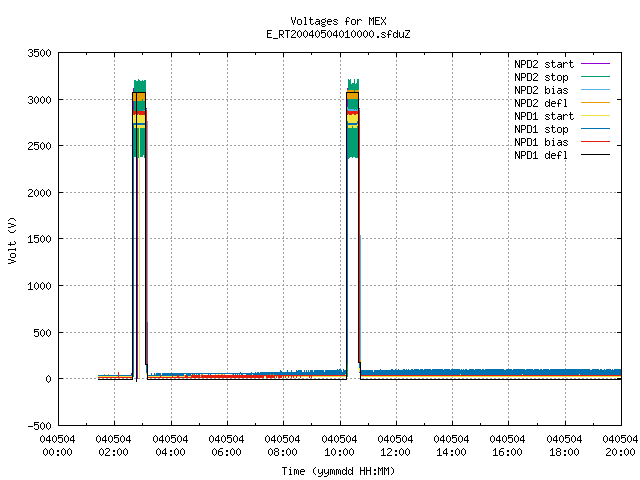
Task: Click the -500 y-axis tick label
Action: pos(39,426)
